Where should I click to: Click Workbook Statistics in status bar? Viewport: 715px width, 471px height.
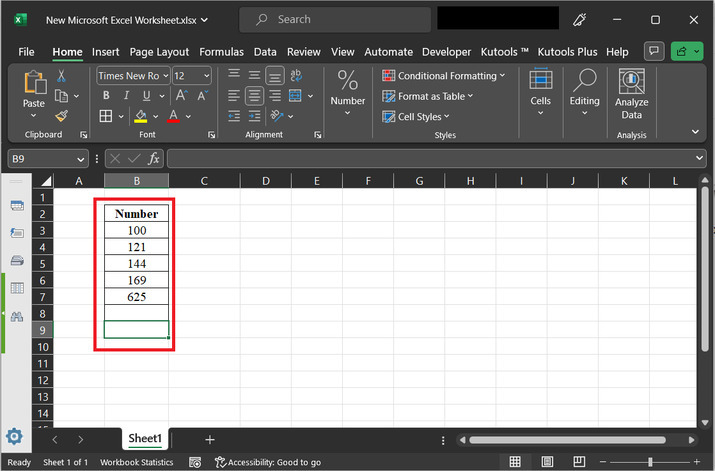coord(135,462)
